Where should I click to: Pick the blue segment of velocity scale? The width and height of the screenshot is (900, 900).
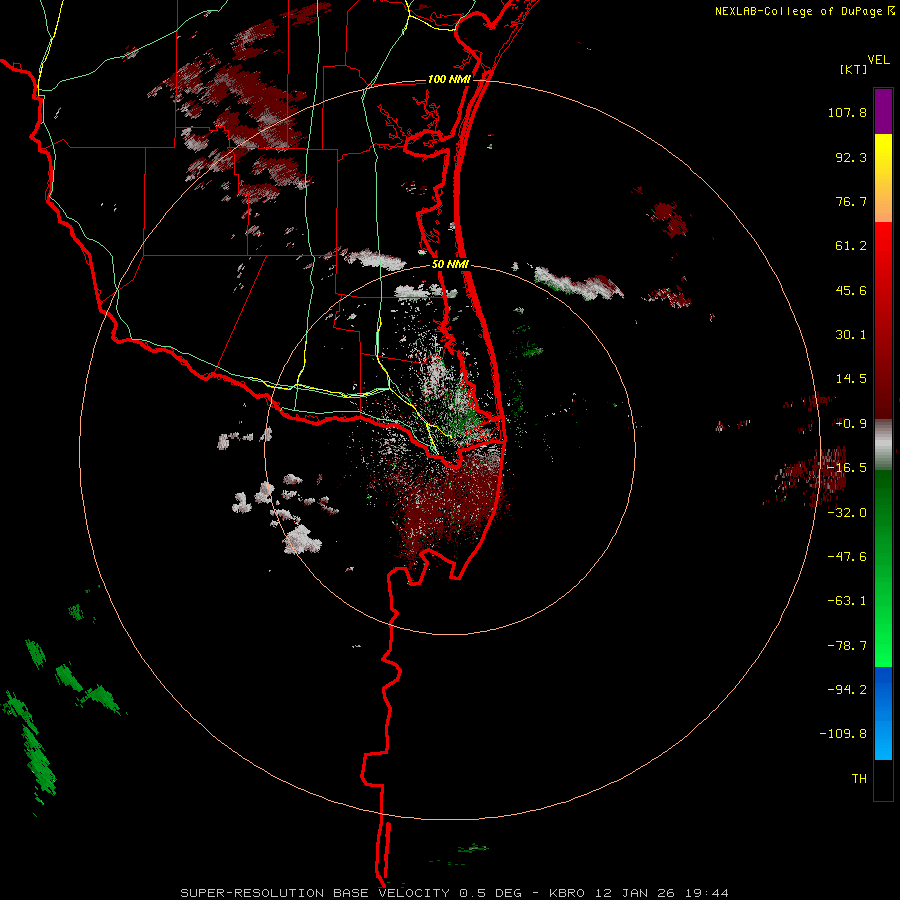pos(883,713)
